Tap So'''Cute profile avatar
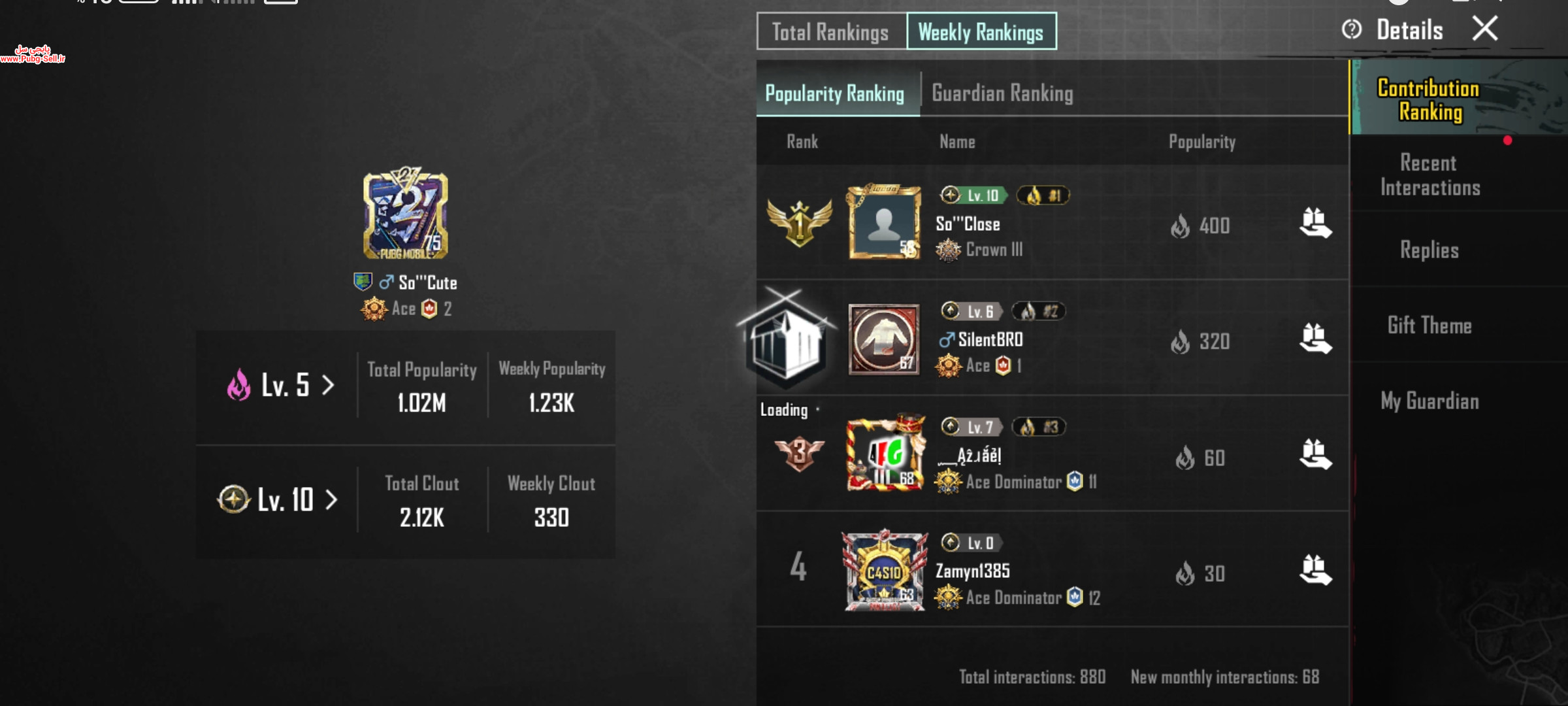 406,214
